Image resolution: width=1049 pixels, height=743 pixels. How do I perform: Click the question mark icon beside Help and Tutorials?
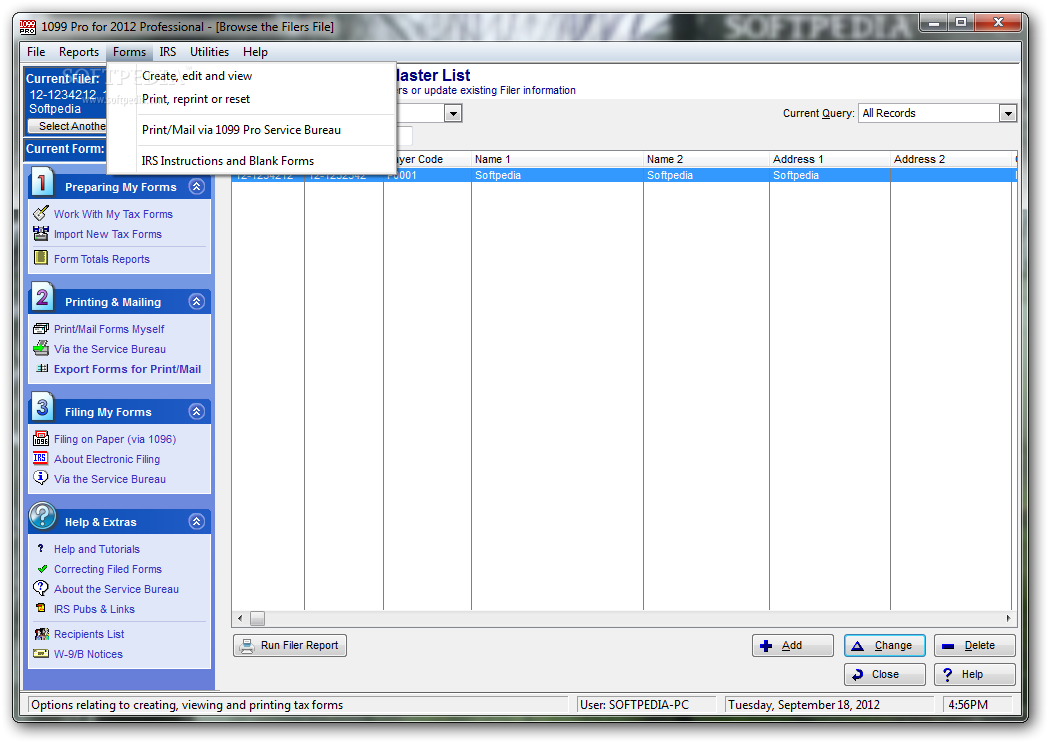[41, 548]
